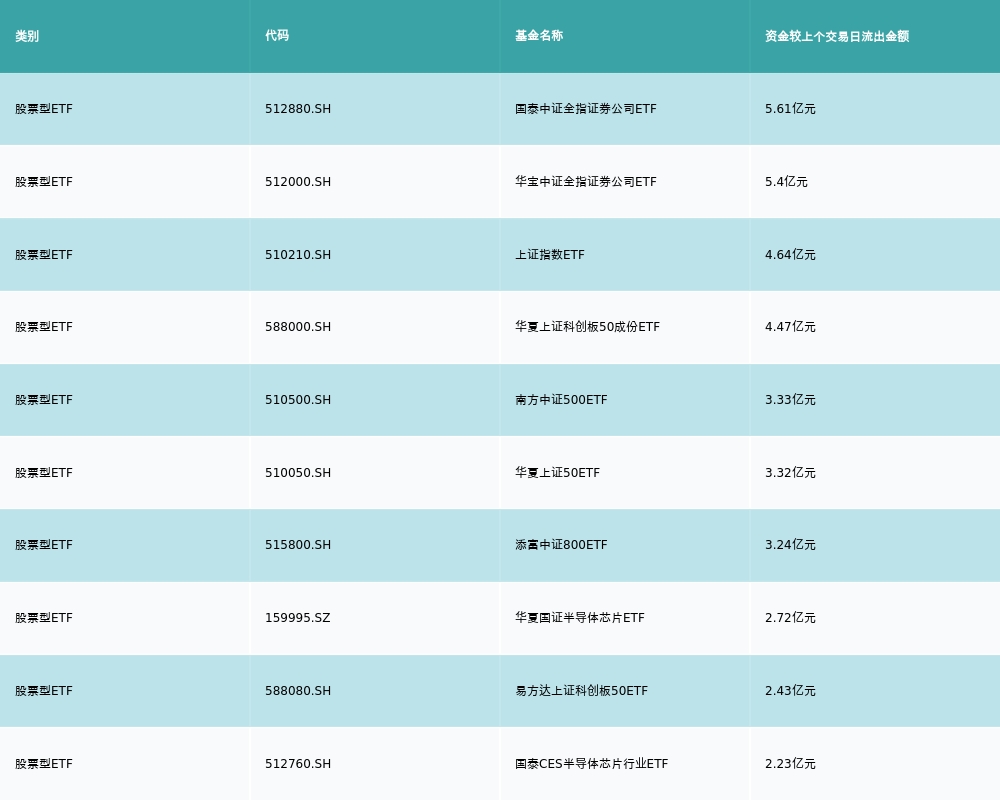Click the 2.23亿元 outflow amount

point(790,764)
